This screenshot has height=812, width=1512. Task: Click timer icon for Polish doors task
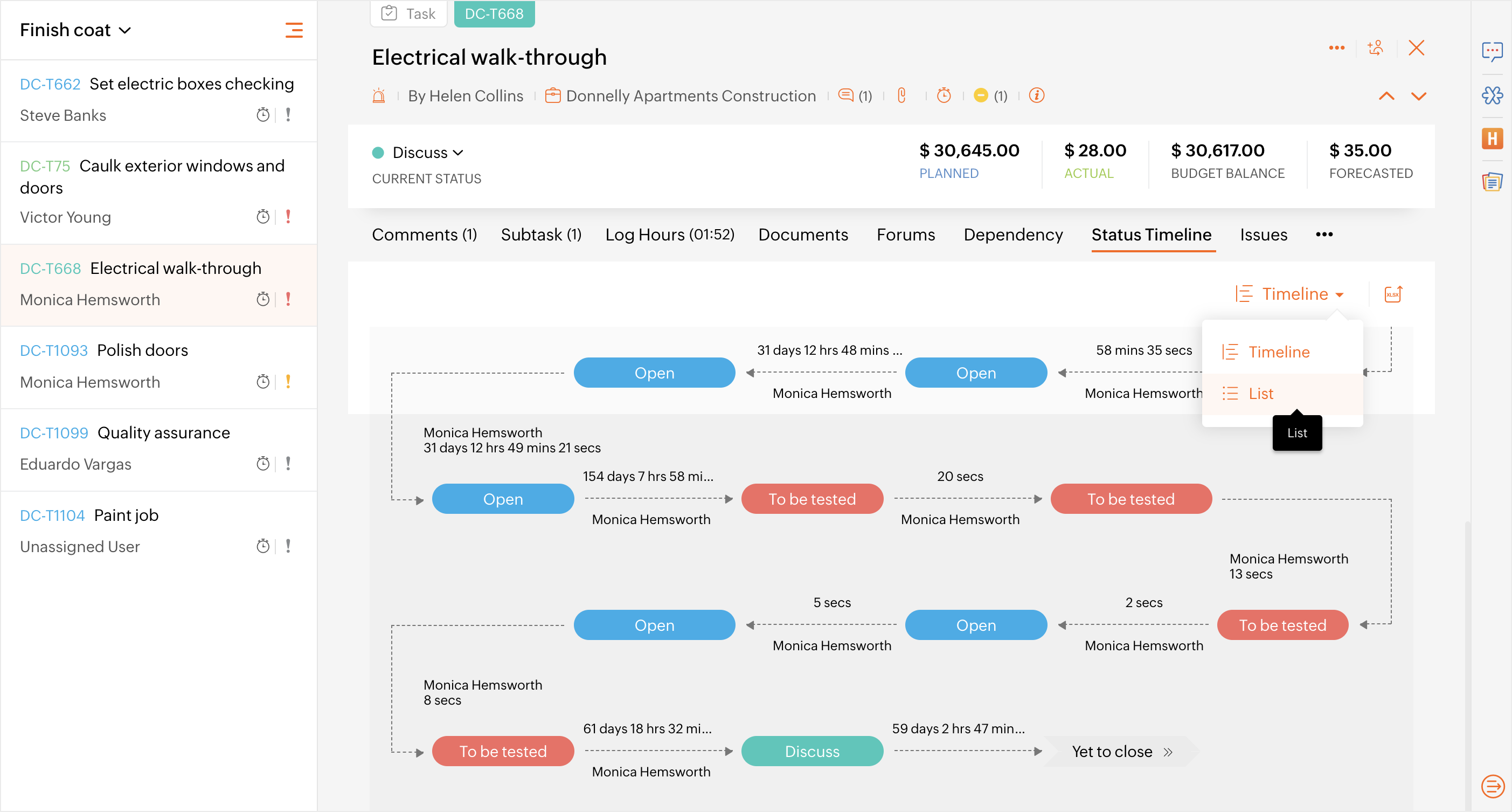(262, 382)
